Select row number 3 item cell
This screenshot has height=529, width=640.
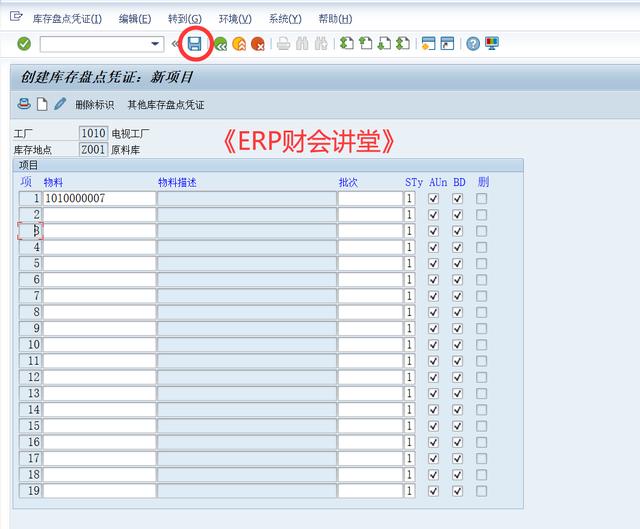point(31,231)
